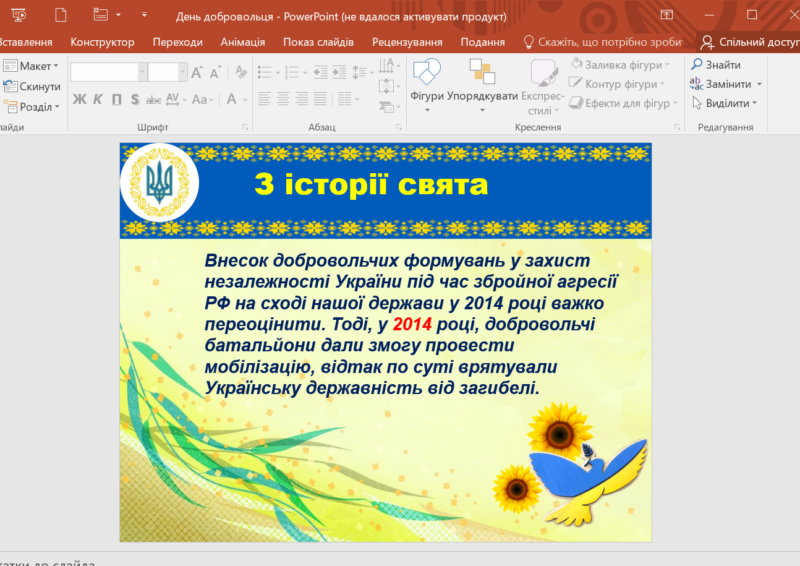Viewport: 800px width, 566px height.
Task: Click the 'Скажіть, що потрібно зробити' search field
Action: point(603,42)
